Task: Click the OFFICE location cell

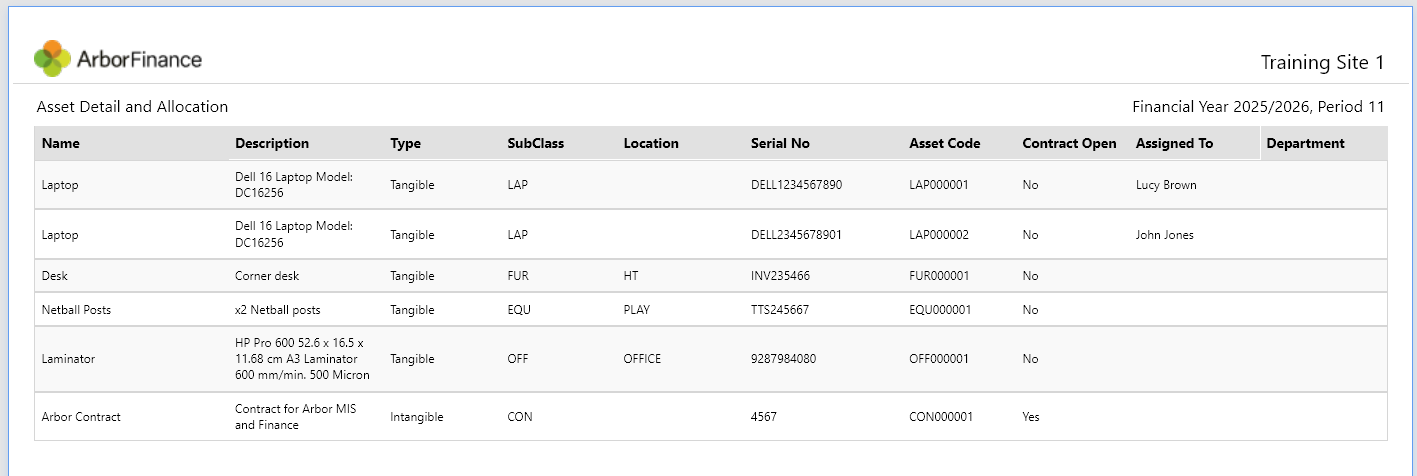Action: [642, 359]
